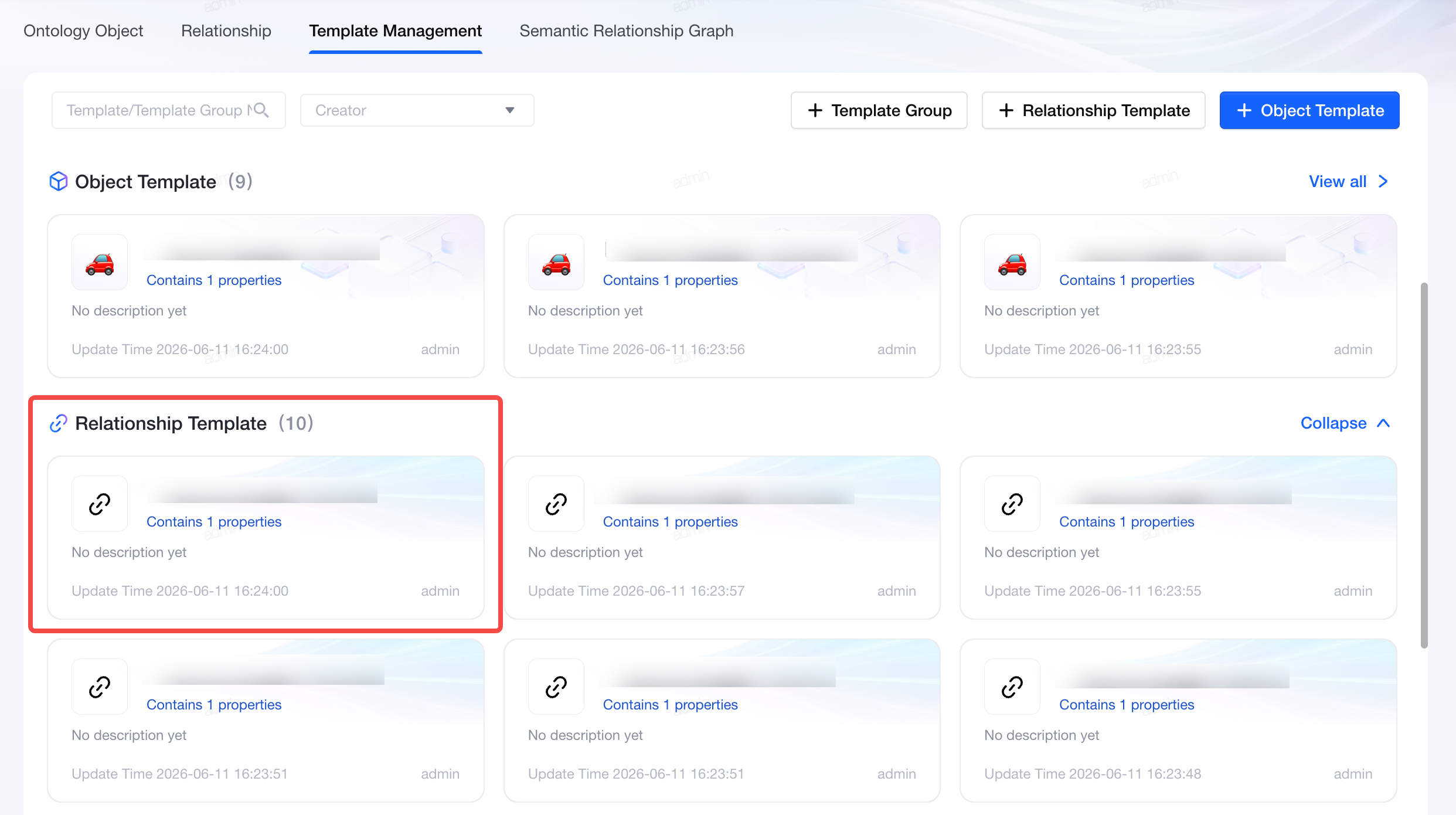Screen dimensions: 1456x815
Task: Click the vertical scrollbar on the right
Action: click(1424, 466)
